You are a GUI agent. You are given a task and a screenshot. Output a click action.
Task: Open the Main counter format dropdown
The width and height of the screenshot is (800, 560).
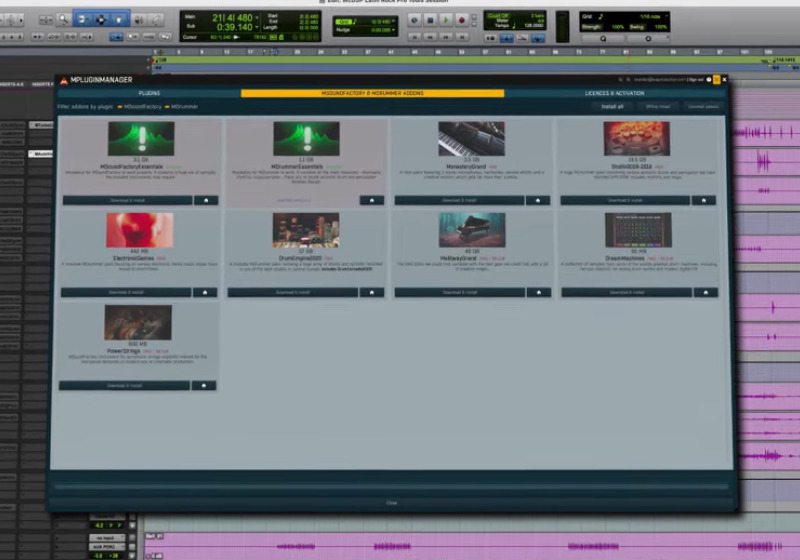click(257, 18)
